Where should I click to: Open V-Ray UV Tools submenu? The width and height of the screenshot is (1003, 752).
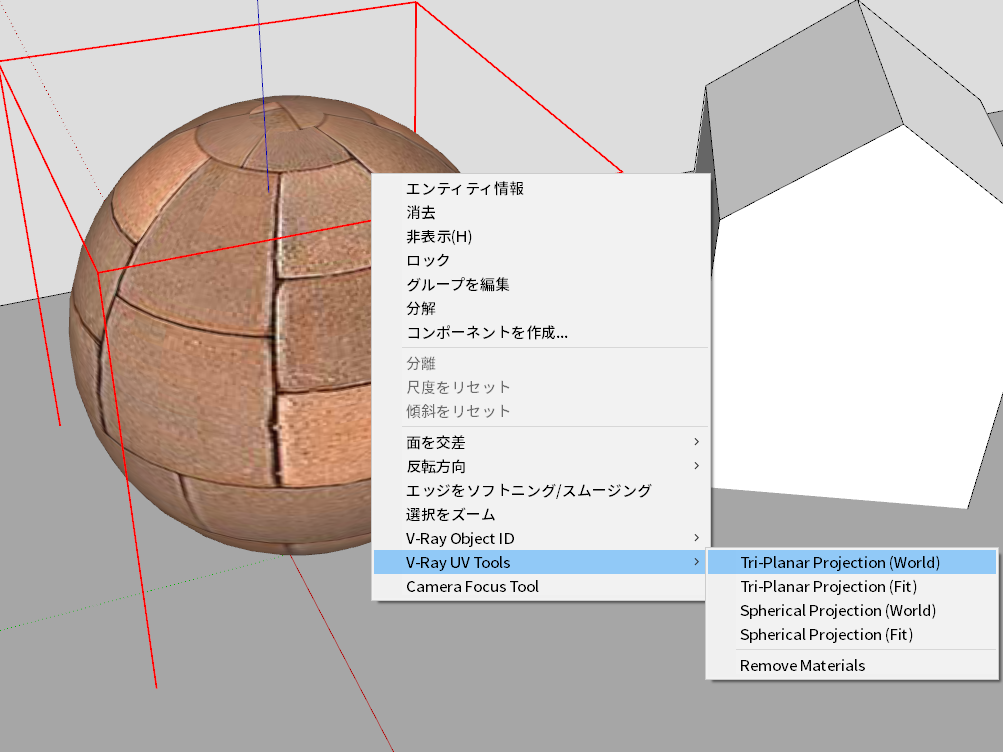(540, 563)
